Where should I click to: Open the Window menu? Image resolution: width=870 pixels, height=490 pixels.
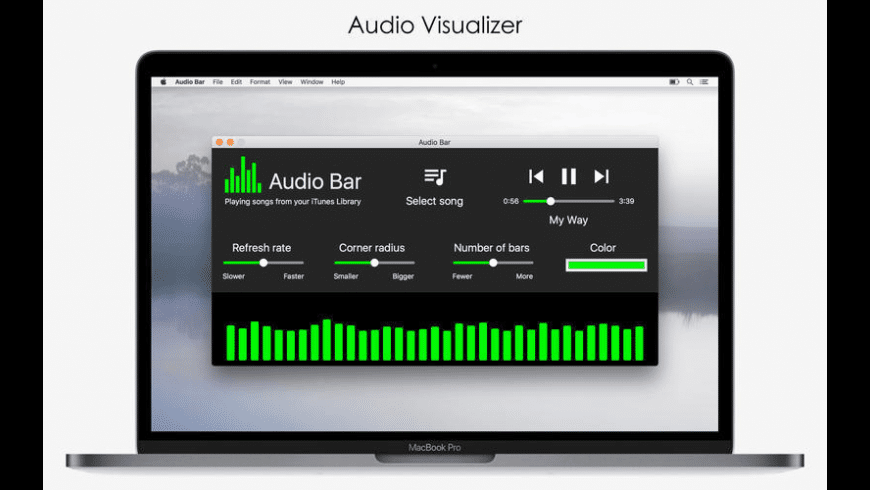tap(312, 82)
